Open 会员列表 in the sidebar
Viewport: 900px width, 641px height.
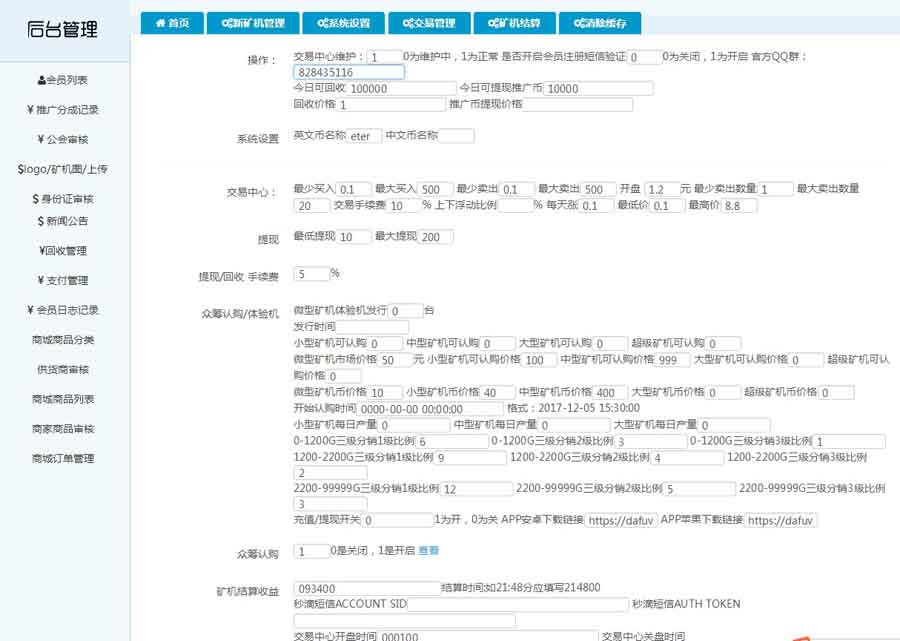(x=63, y=80)
